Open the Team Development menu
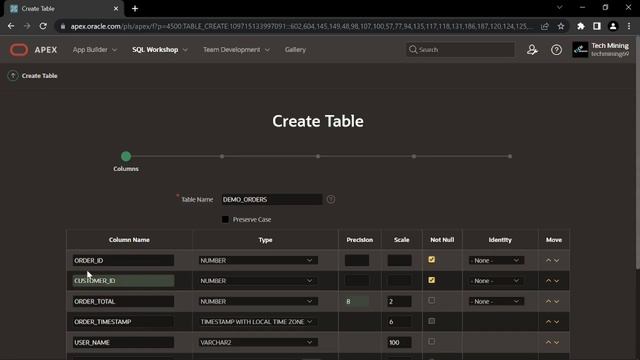The image size is (640, 360). point(236,49)
